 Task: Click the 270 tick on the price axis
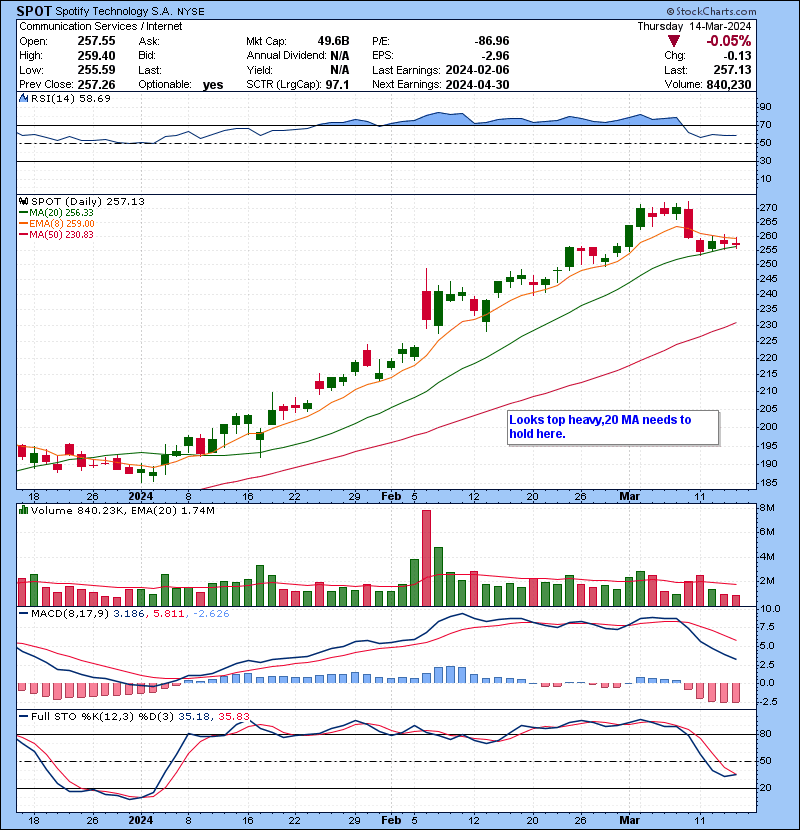tap(768, 208)
